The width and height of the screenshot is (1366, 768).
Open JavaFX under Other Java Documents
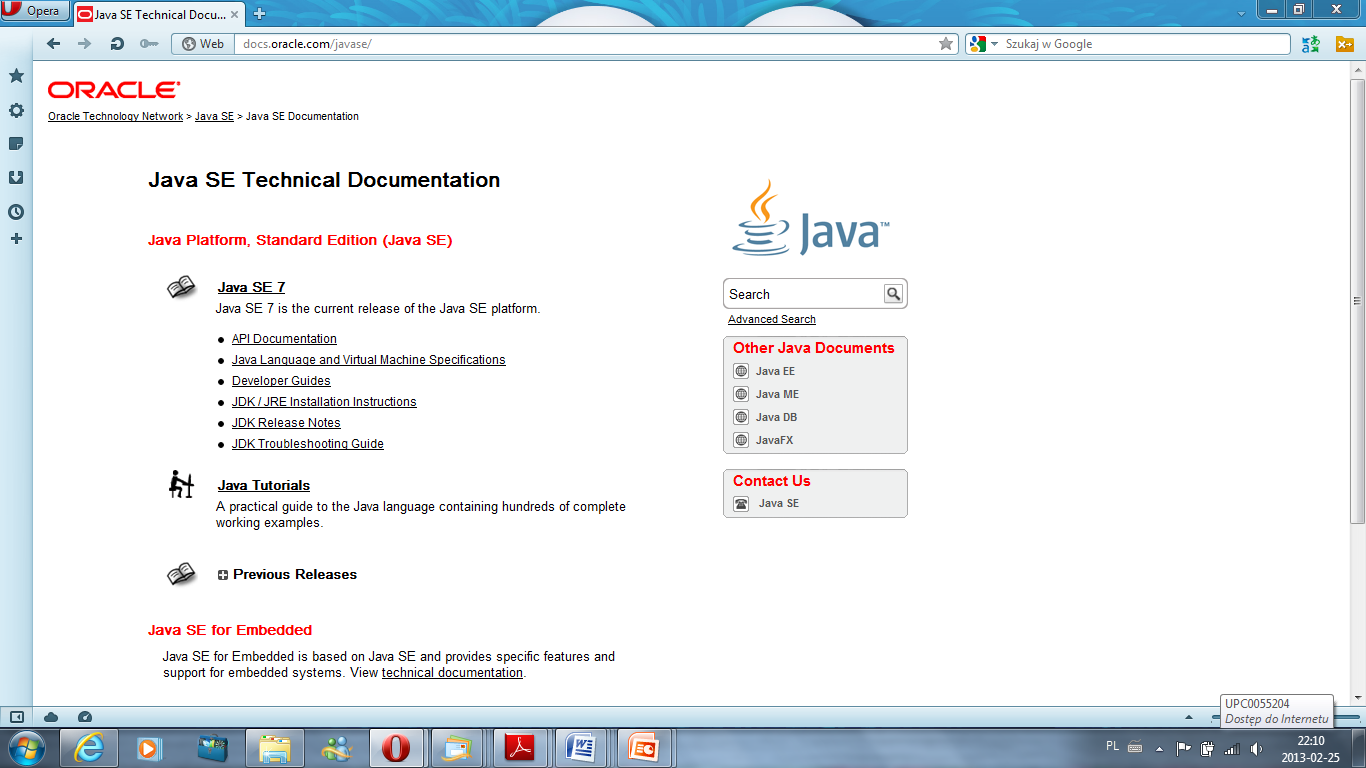click(x=774, y=440)
